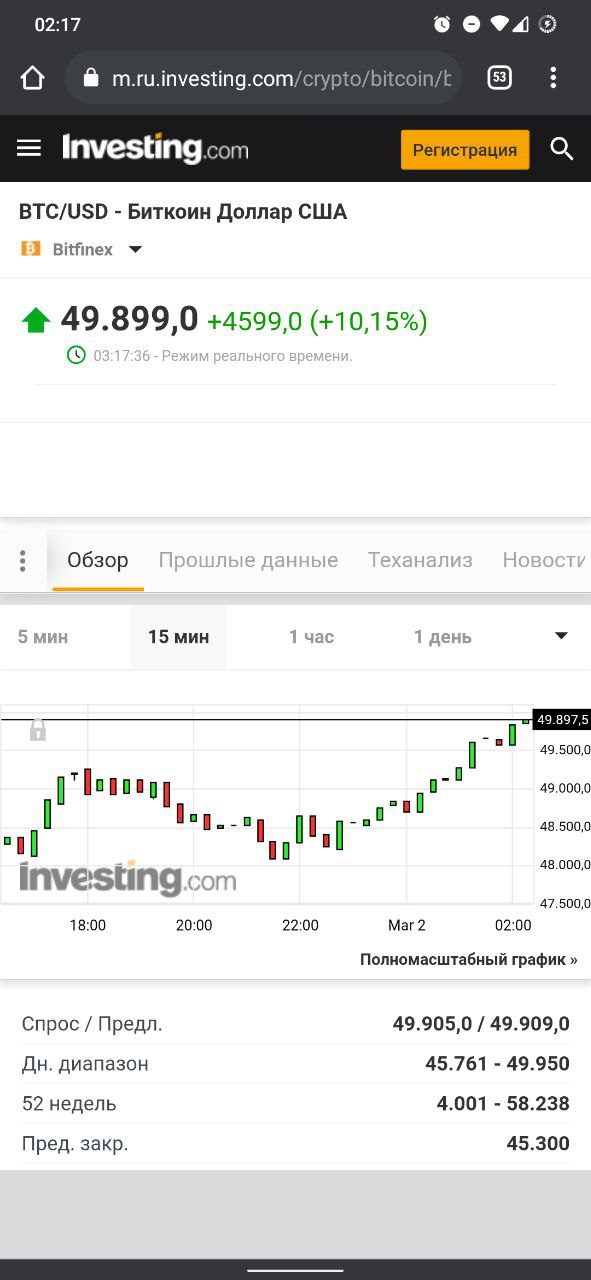Select the 1 день chart interval
The height and width of the screenshot is (1280, 591).
point(443,637)
